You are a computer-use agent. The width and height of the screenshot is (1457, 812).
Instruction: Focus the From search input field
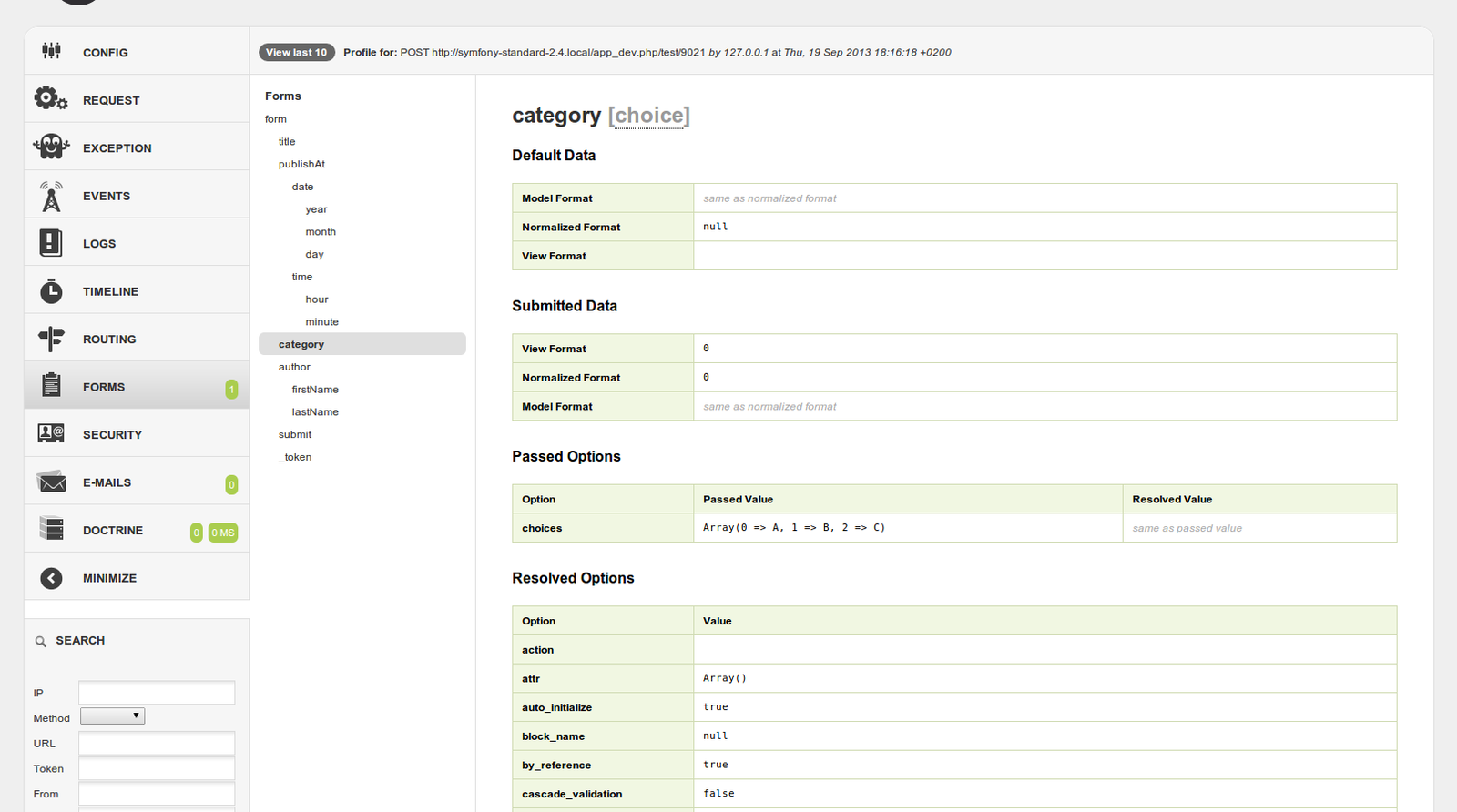157,794
